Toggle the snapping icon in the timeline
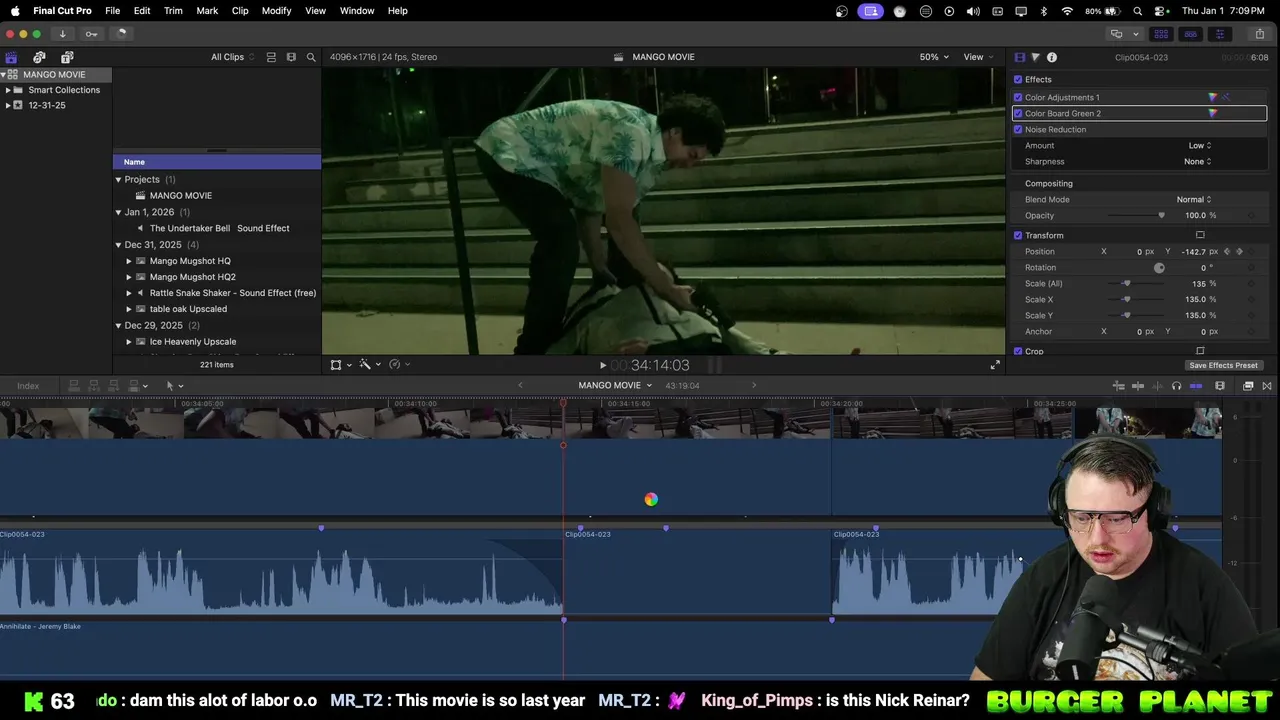1280x720 pixels. point(1195,386)
